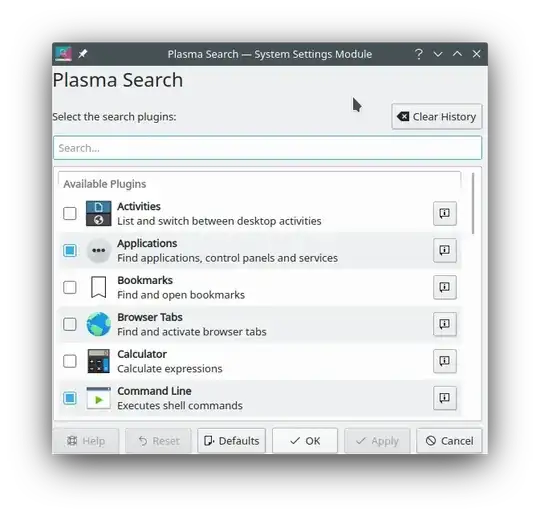Click the Activities plugin icon
The image size is (540, 516).
click(98, 214)
